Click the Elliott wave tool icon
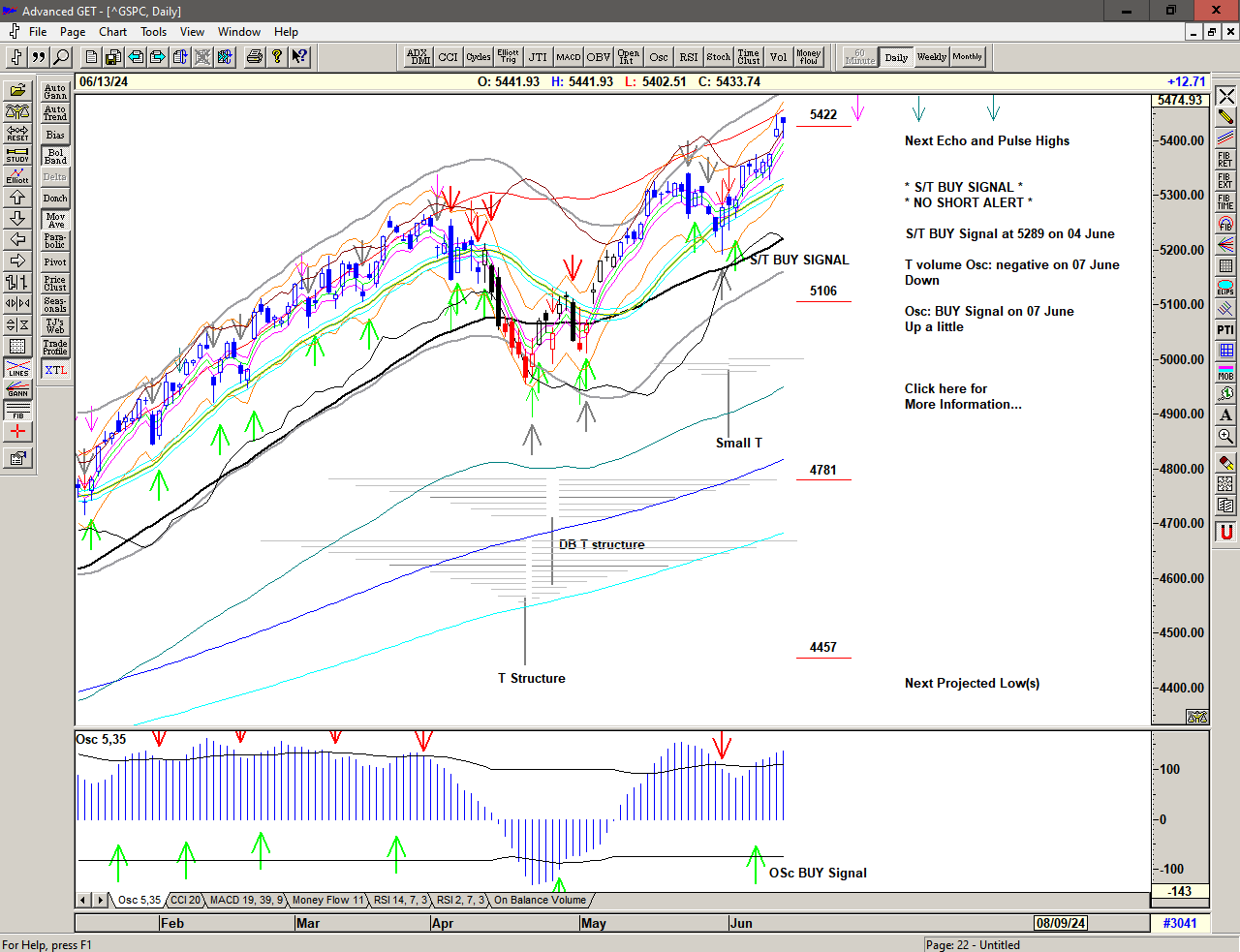 tap(17, 175)
